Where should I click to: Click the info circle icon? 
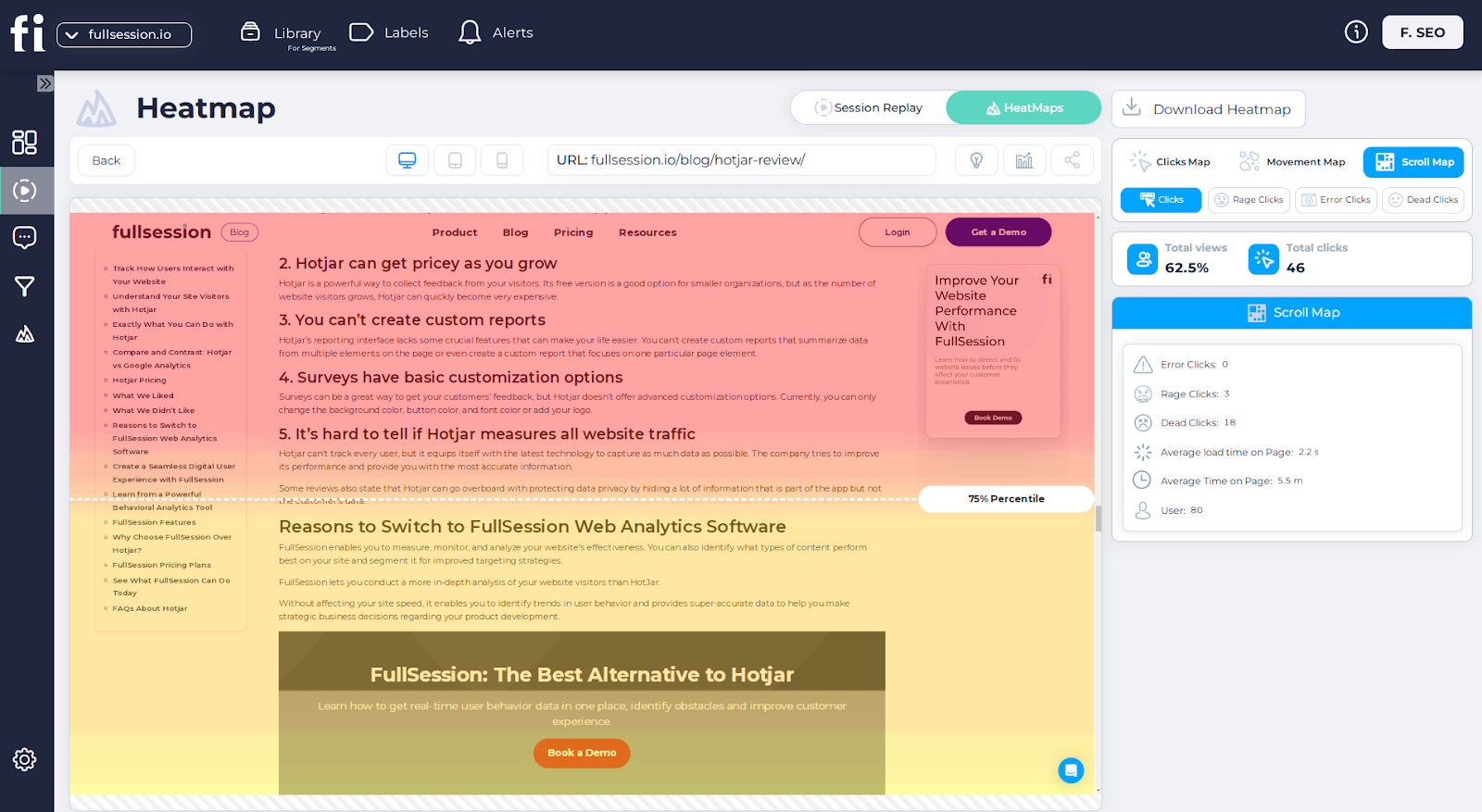click(1356, 32)
